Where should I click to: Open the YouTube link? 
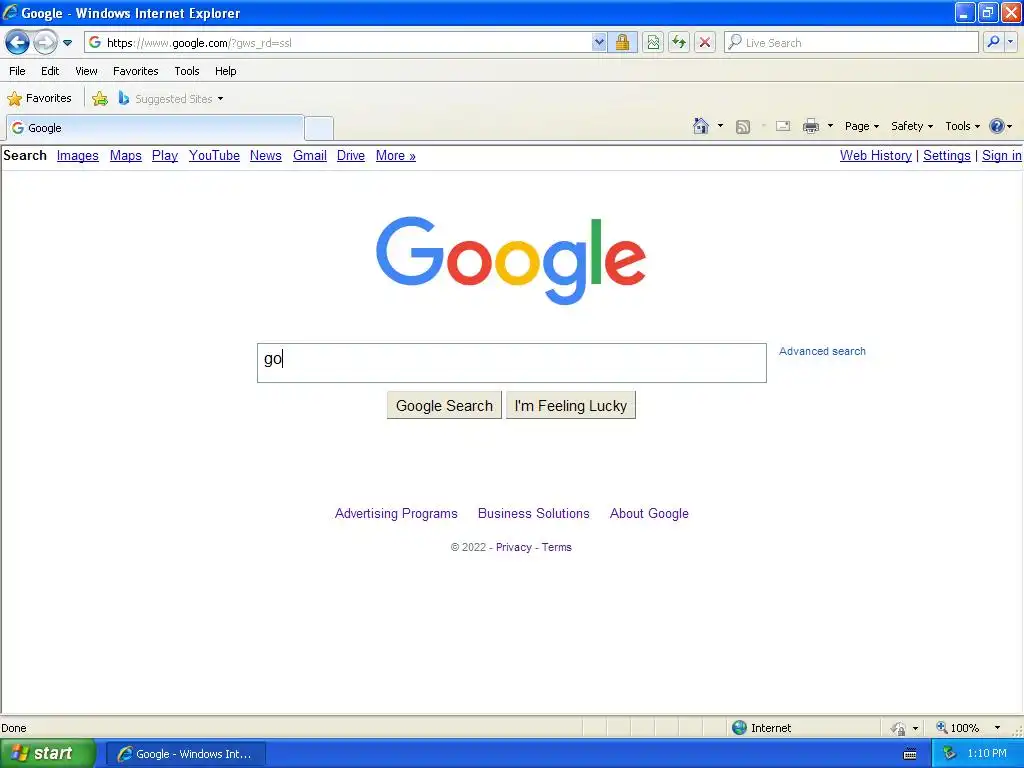click(214, 155)
